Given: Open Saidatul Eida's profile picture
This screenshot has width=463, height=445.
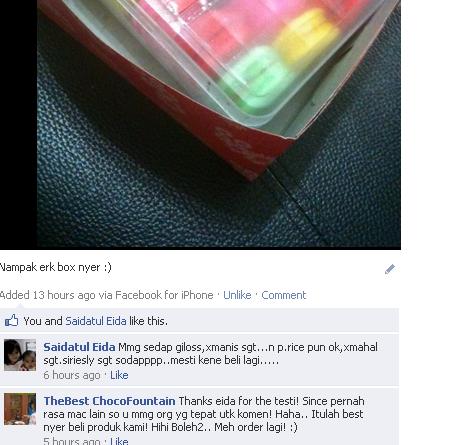Looking at the screenshot, I should pos(20,355).
